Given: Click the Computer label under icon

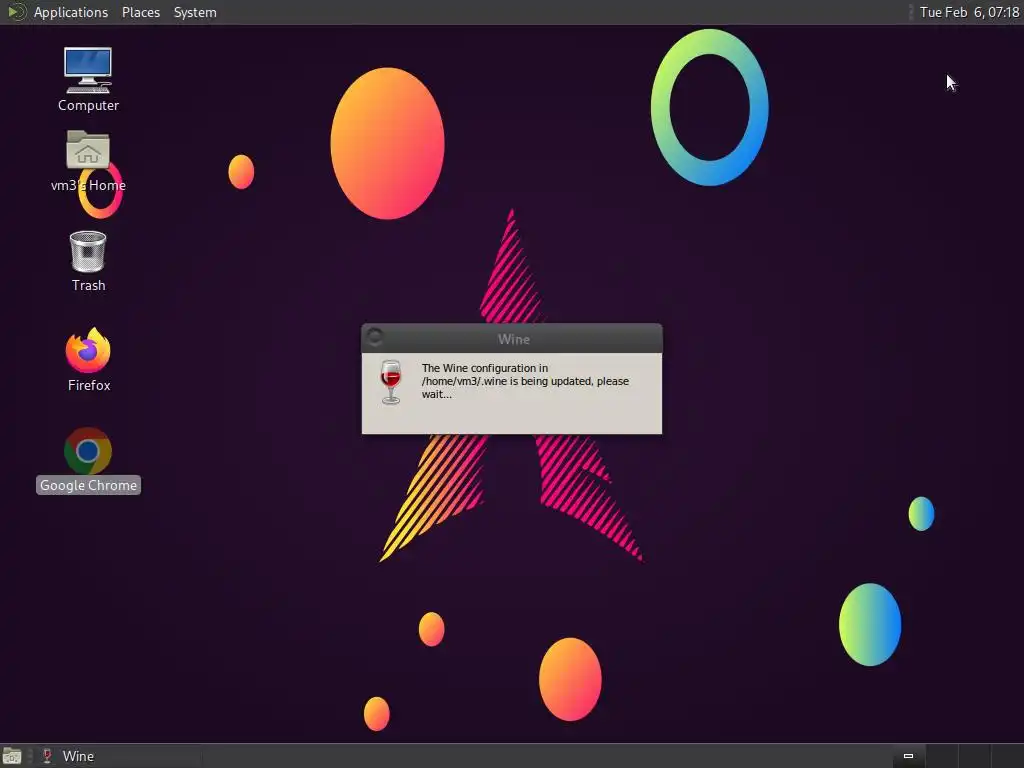Looking at the screenshot, I should [x=88, y=105].
